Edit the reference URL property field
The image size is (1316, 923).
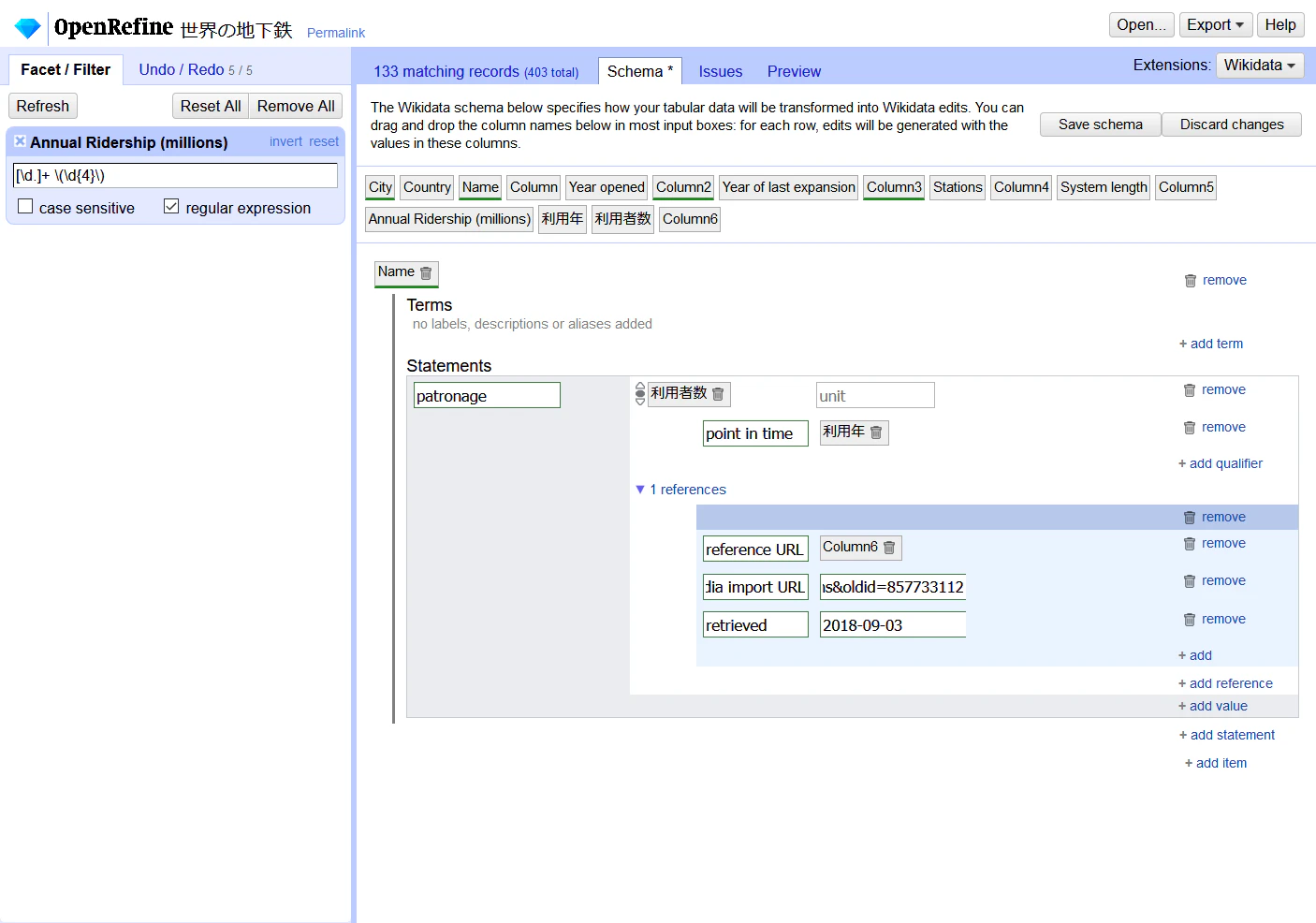coord(755,549)
